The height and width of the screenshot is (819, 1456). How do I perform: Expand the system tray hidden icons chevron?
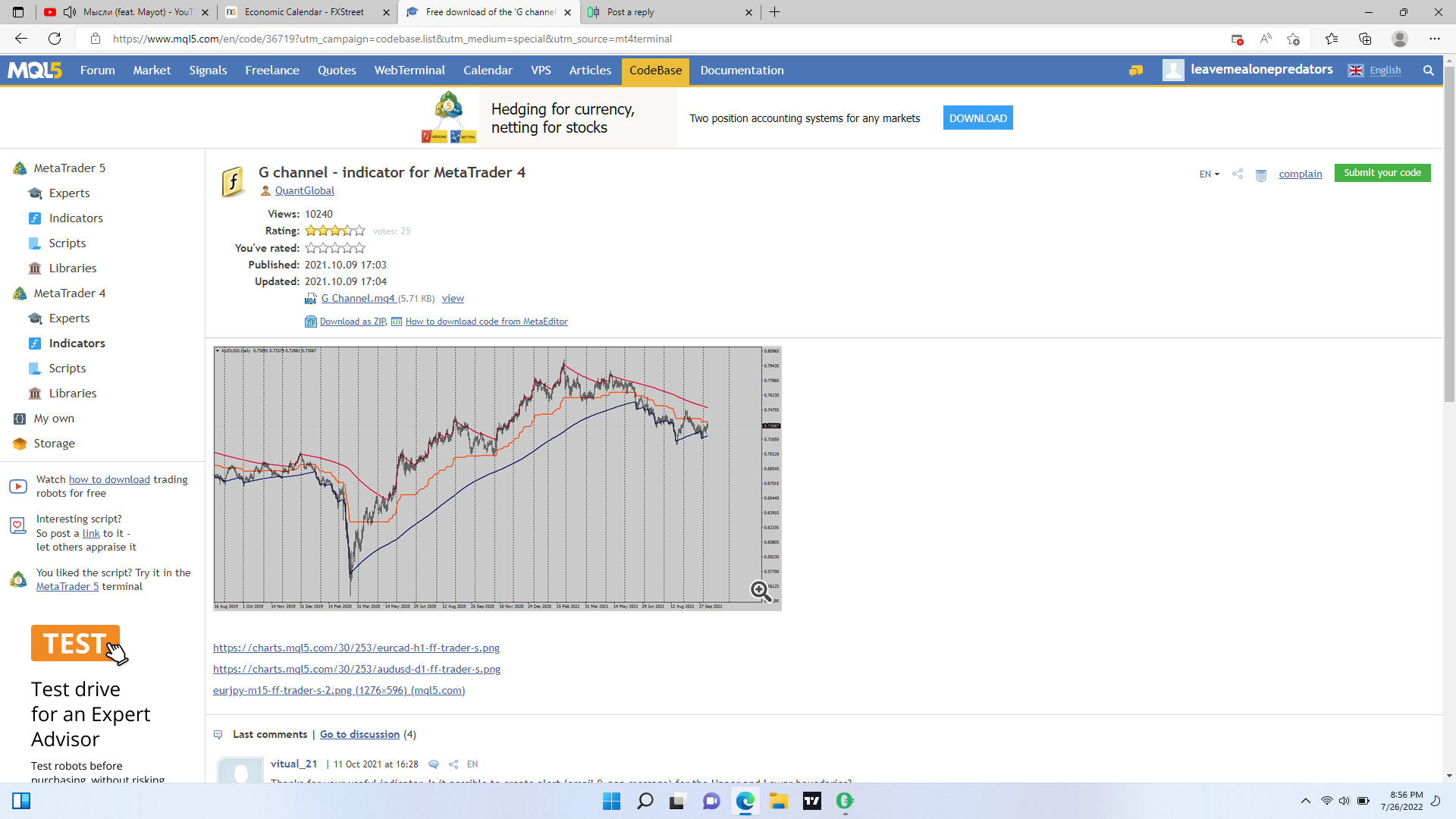[1305, 801]
